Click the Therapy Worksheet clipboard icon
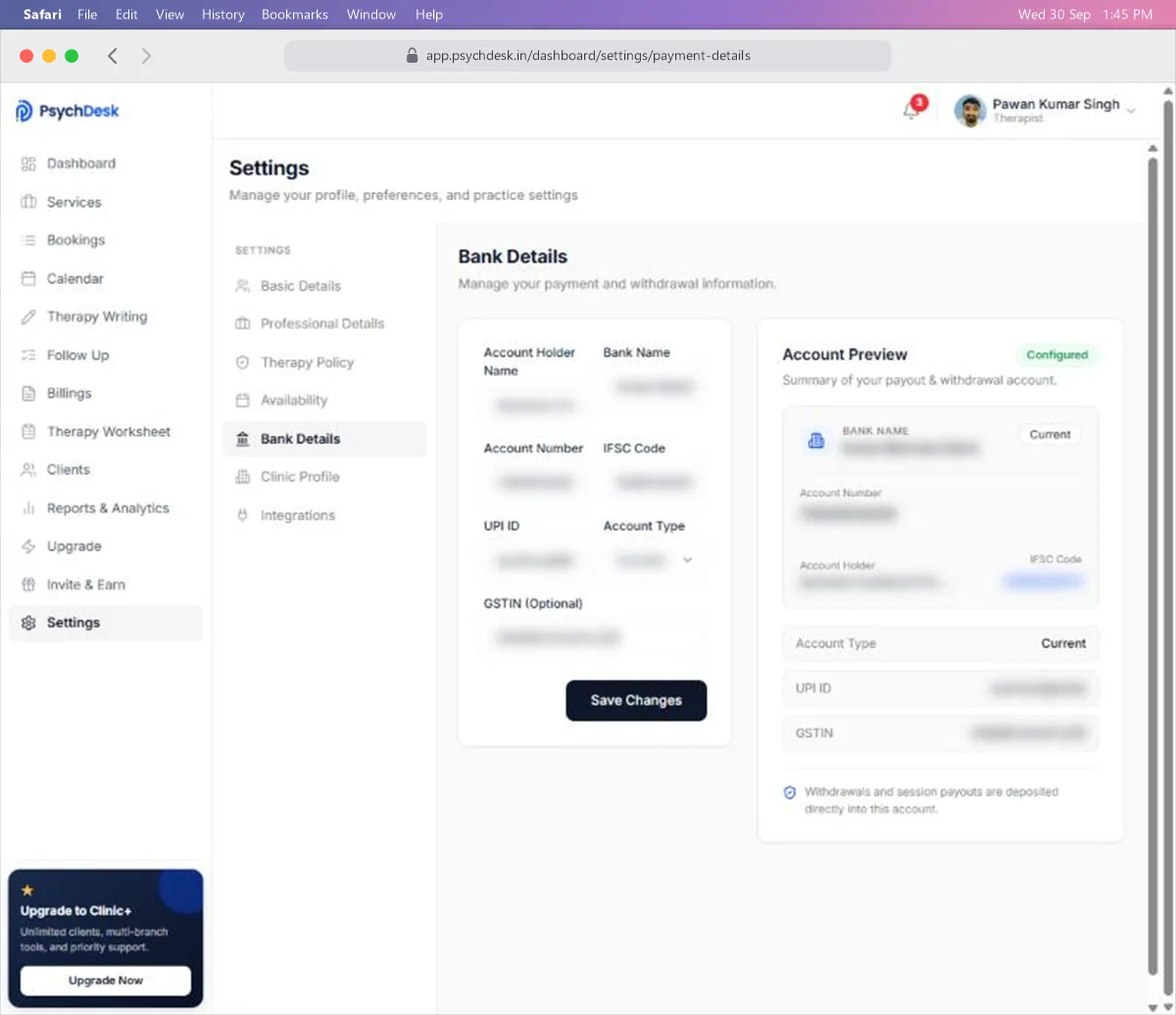 (28, 431)
